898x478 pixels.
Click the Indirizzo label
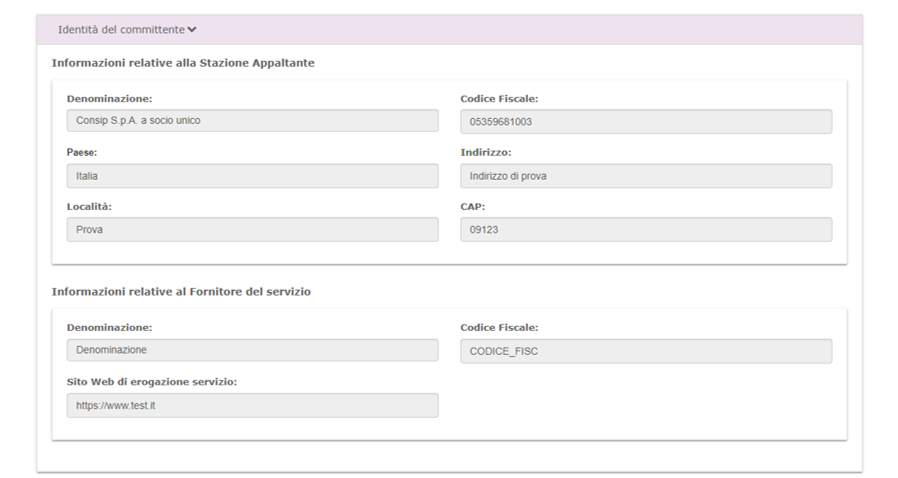click(485, 152)
